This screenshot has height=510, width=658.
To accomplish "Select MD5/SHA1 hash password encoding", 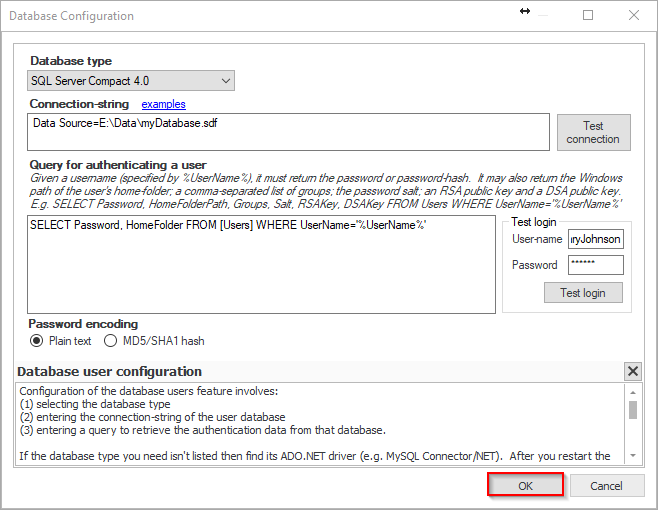I will pos(111,341).
